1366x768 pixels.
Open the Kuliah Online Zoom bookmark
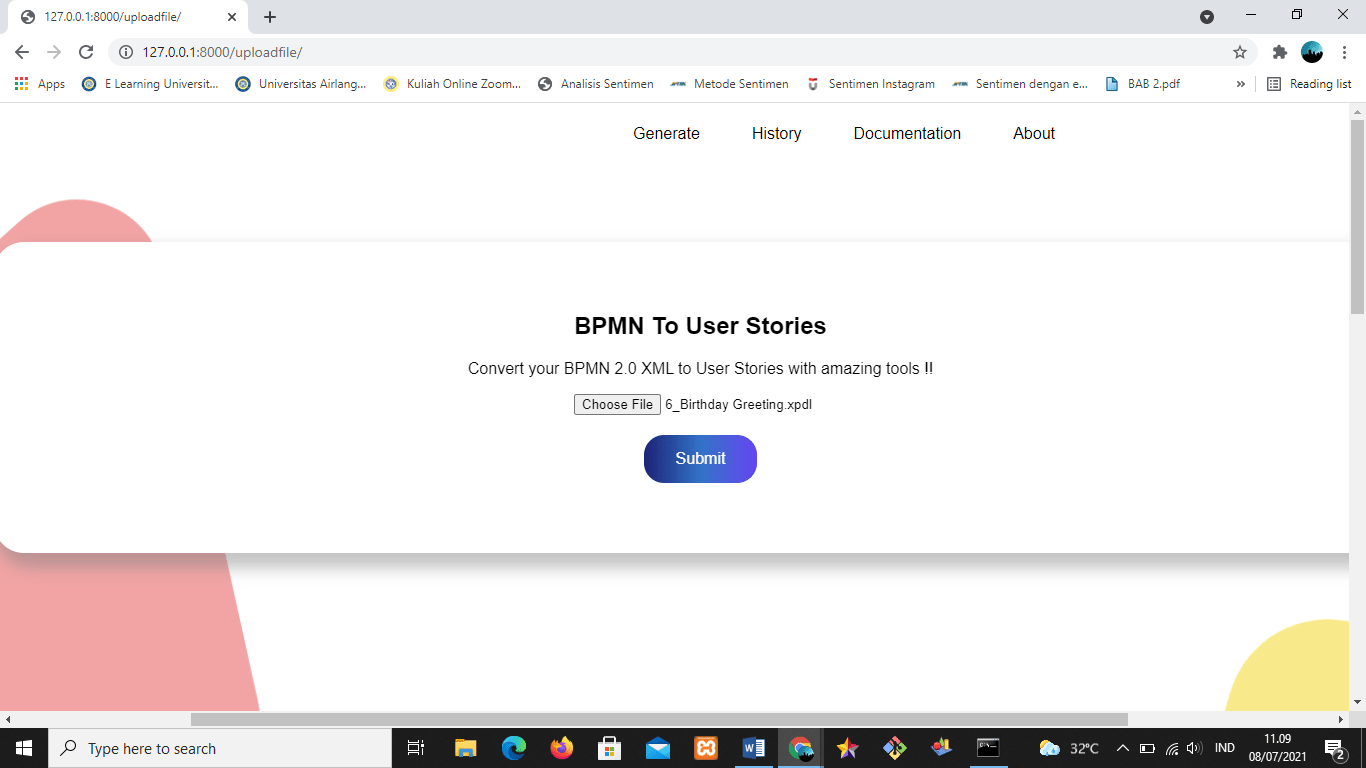coord(452,84)
